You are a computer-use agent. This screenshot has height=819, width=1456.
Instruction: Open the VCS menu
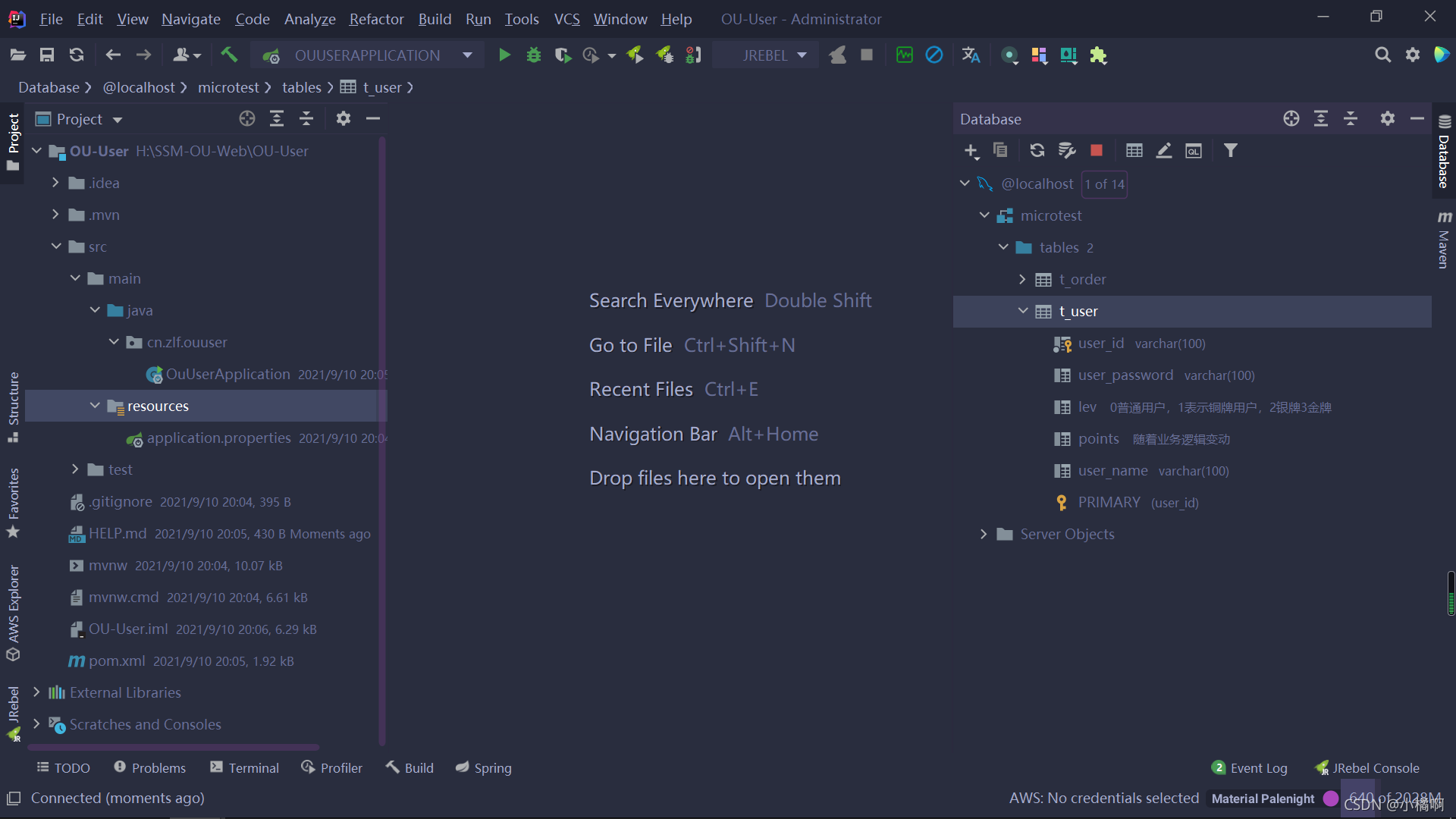[566, 18]
